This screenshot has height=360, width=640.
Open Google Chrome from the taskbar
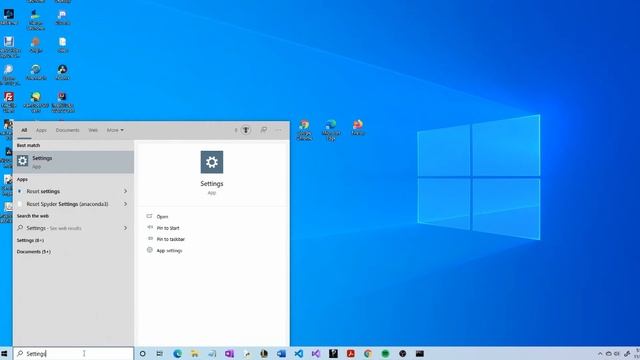[x=368, y=353]
